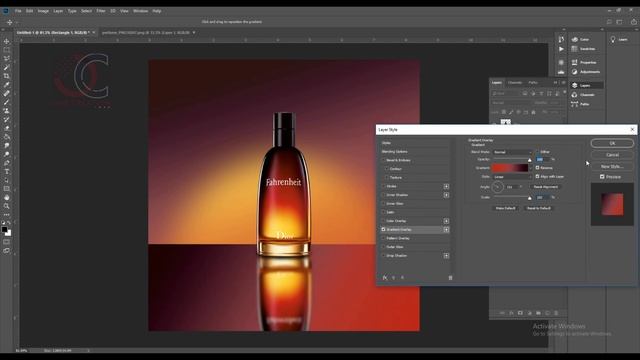Select the Horizontal Type tool
This screenshot has height=360, width=640.
click(7, 171)
